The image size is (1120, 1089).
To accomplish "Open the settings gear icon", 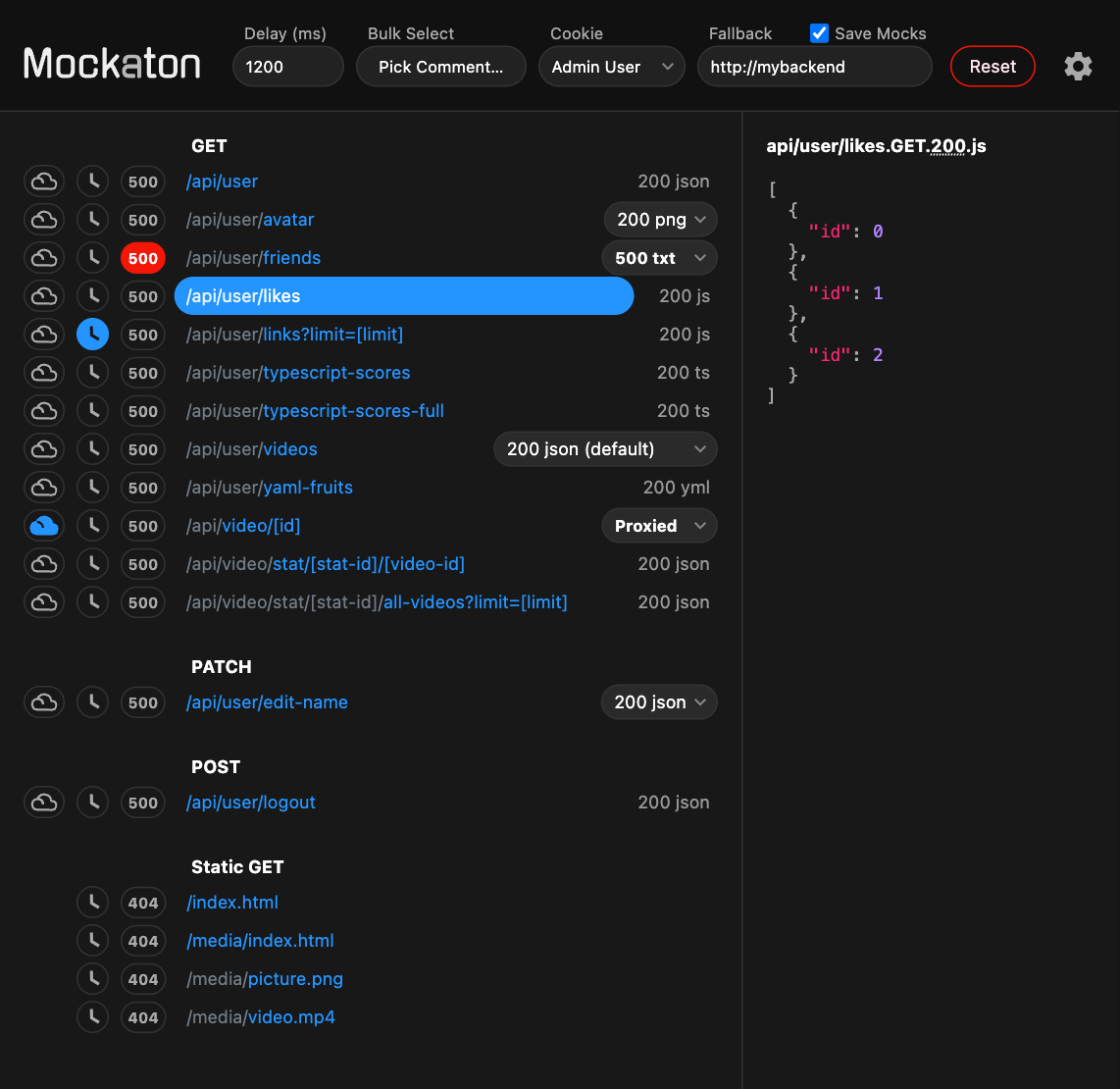I will click(1078, 66).
